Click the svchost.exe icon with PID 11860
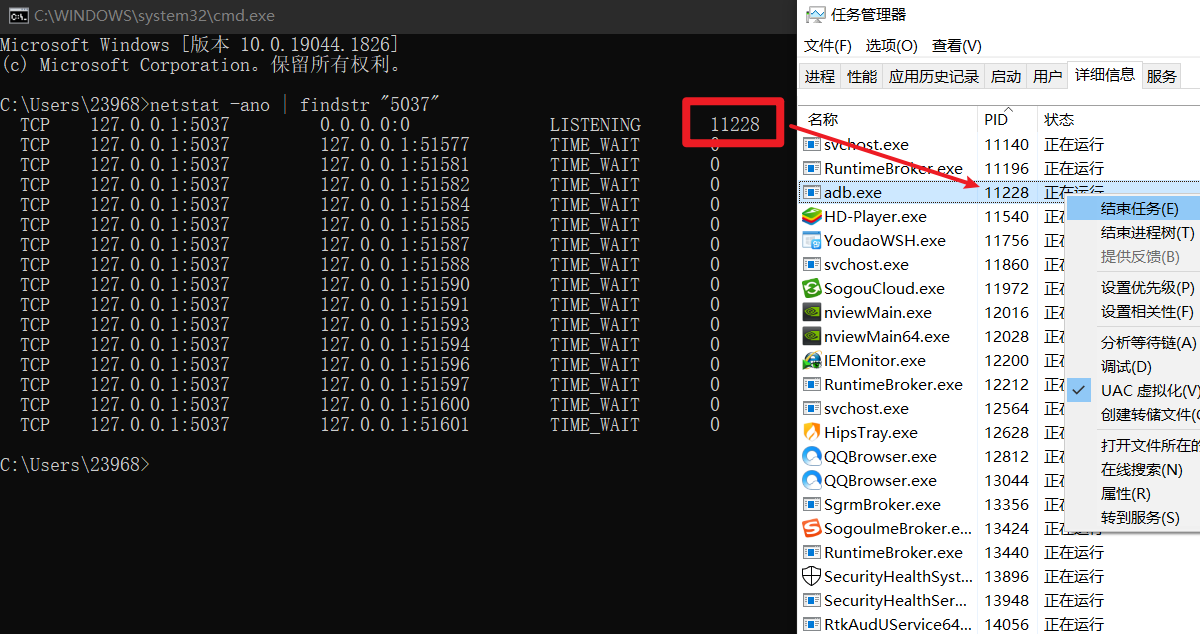Screen dimensions: 1200x634 coord(812,264)
